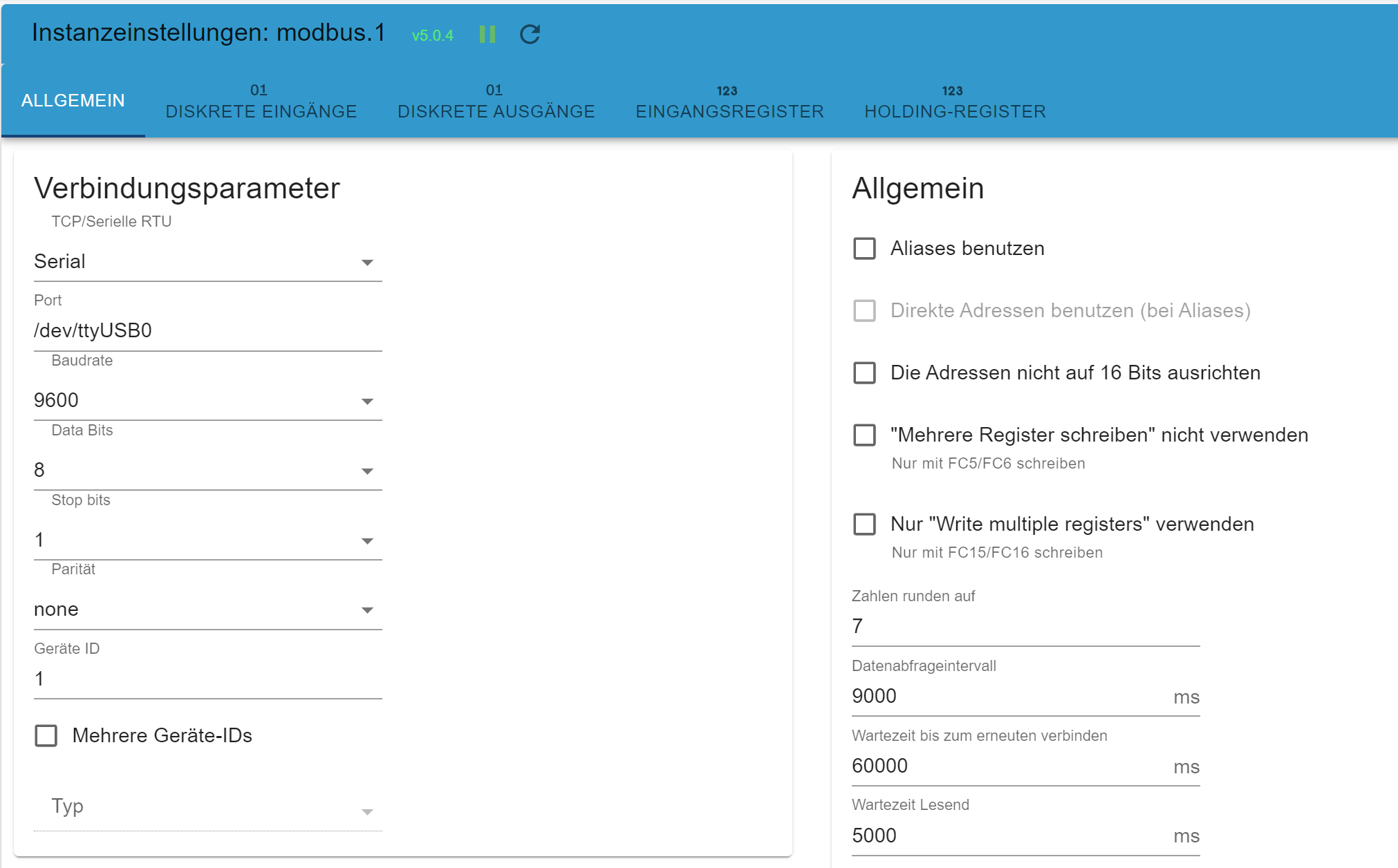Open the Eingangsregister tab
The width and height of the screenshot is (1398, 868).
[729, 102]
